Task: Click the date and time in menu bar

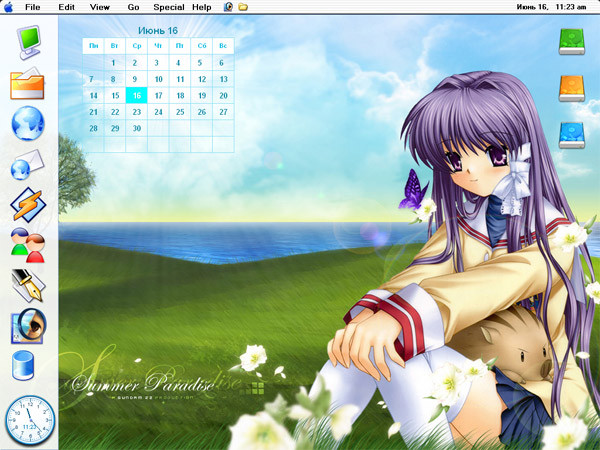Action: click(551, 7)
